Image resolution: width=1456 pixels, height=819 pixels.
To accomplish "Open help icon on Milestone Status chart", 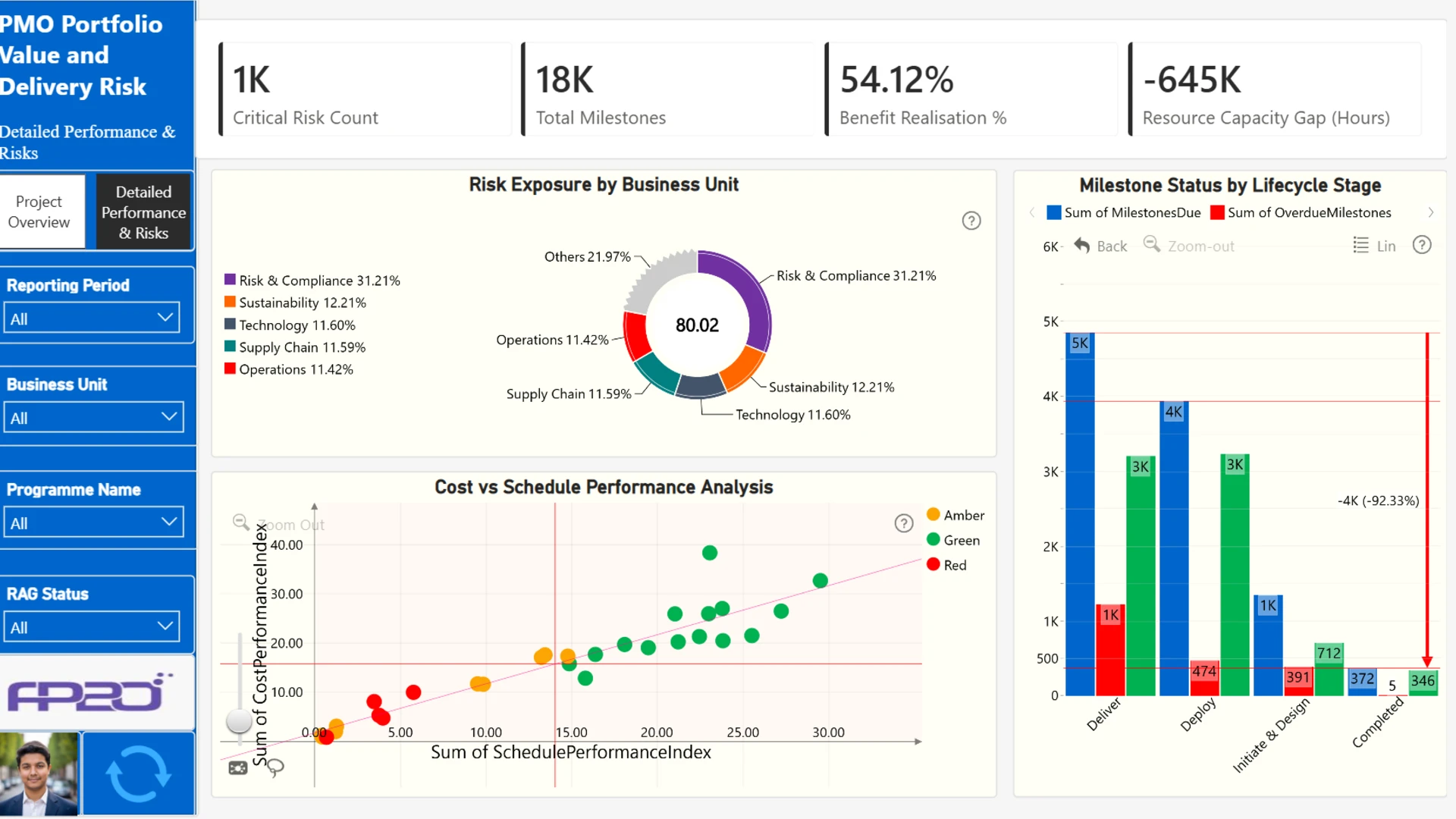I will (x=1422, y=245).
